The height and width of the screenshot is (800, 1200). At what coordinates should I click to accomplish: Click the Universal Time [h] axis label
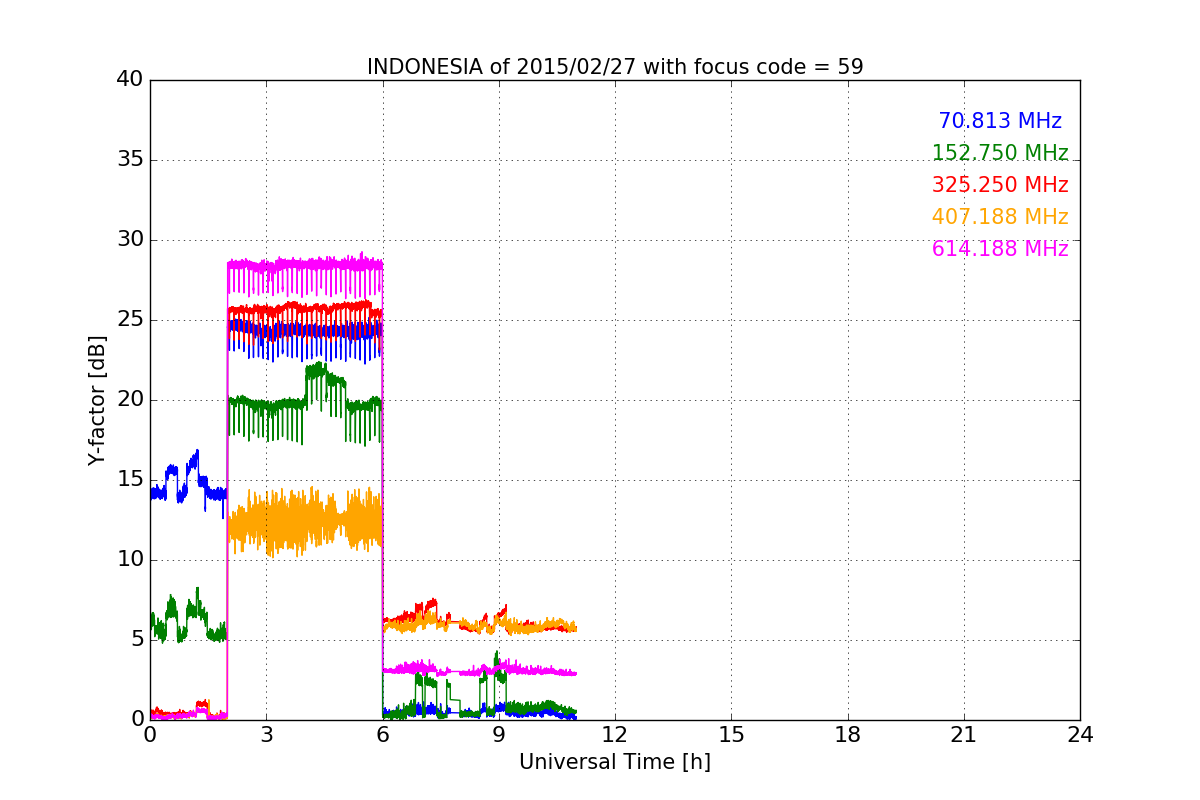[615, 762]
